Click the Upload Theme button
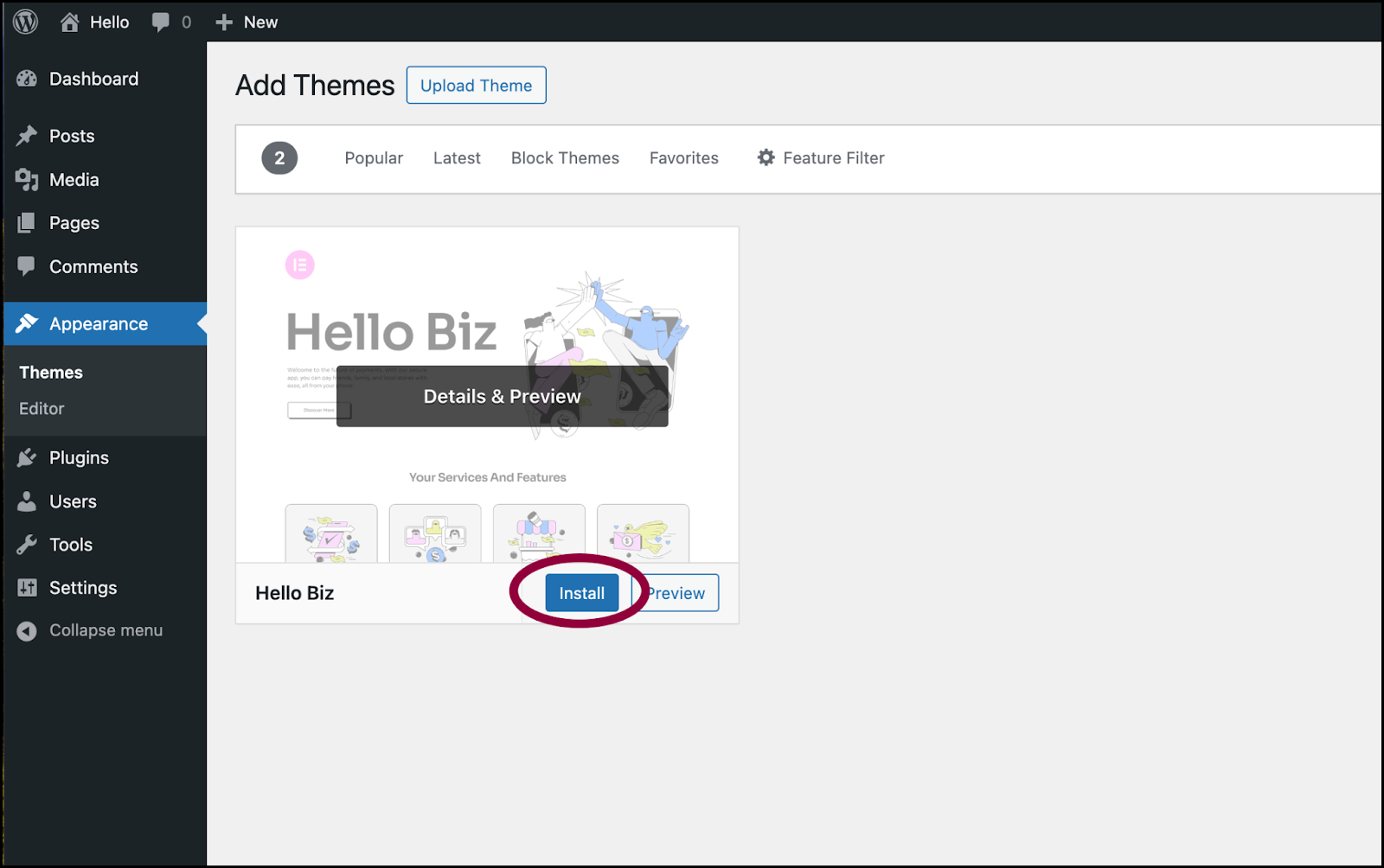The height and width of the screenshot is (868, 1384). tap(477, 85)
